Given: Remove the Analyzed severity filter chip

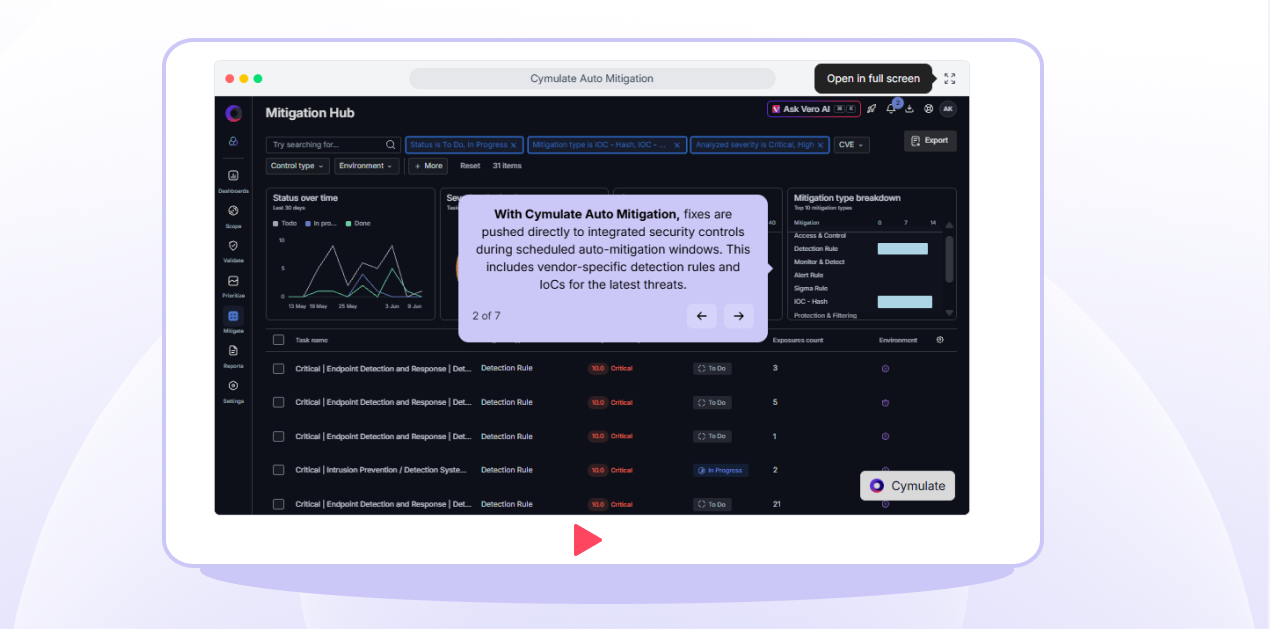Looking at the screenshot, I should (x=821, y=145).
